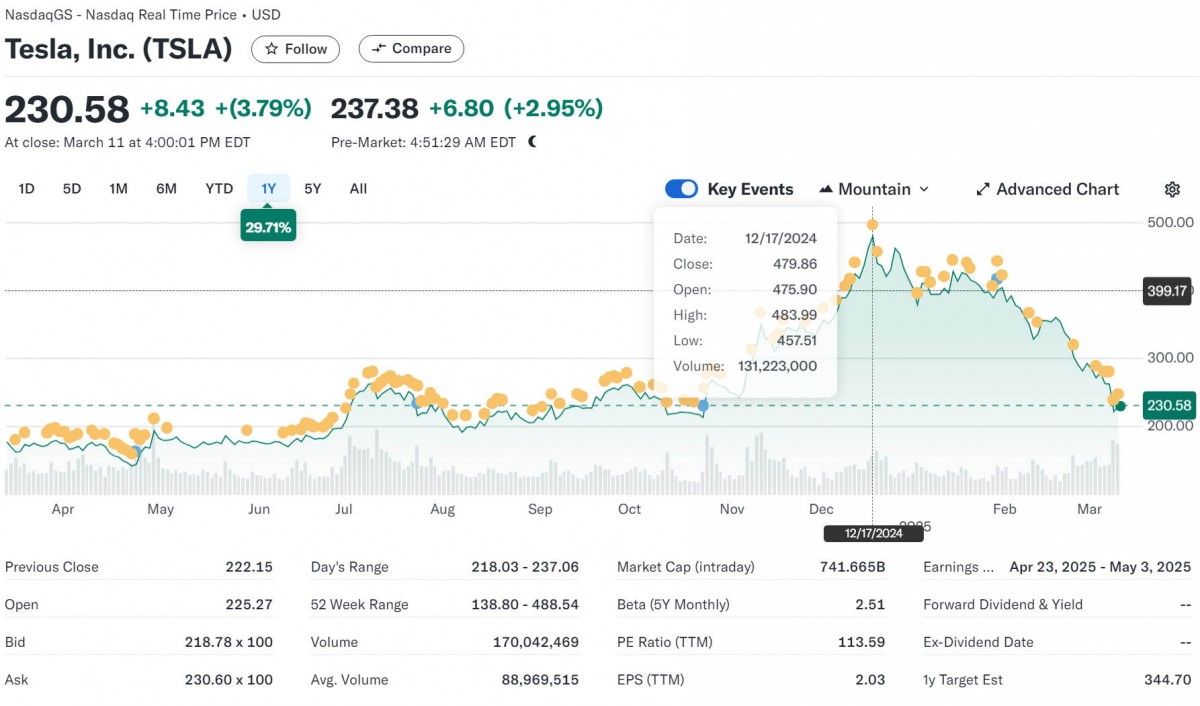Click the Day's Range value 218.03 - 237.06

525,567
